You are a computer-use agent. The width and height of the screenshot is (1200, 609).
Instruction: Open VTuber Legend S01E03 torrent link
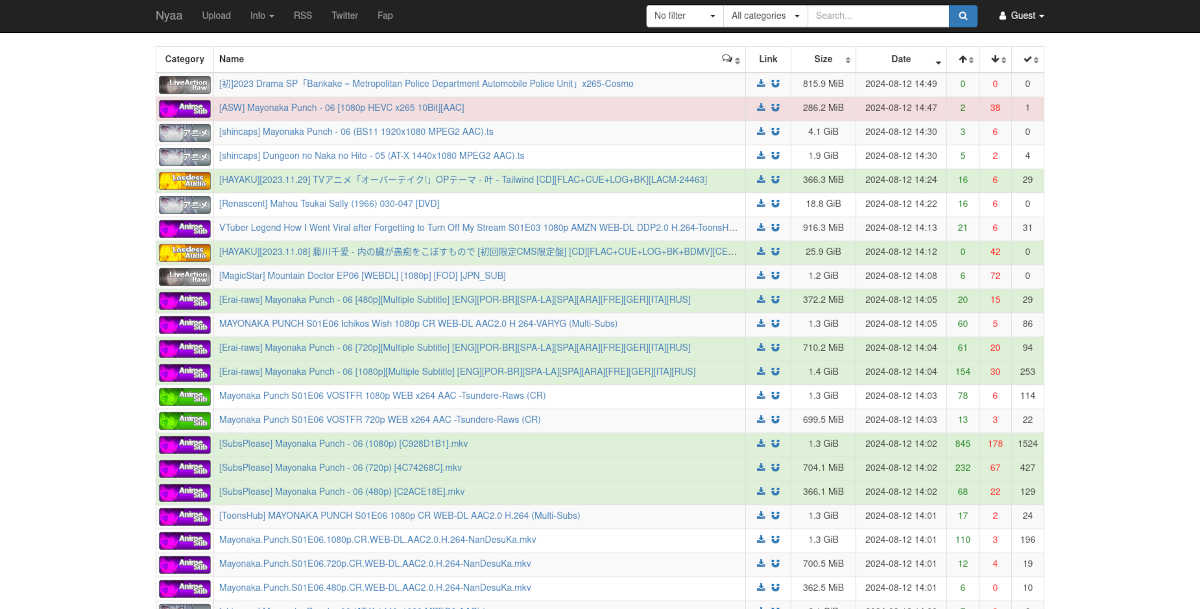[479, 228]
